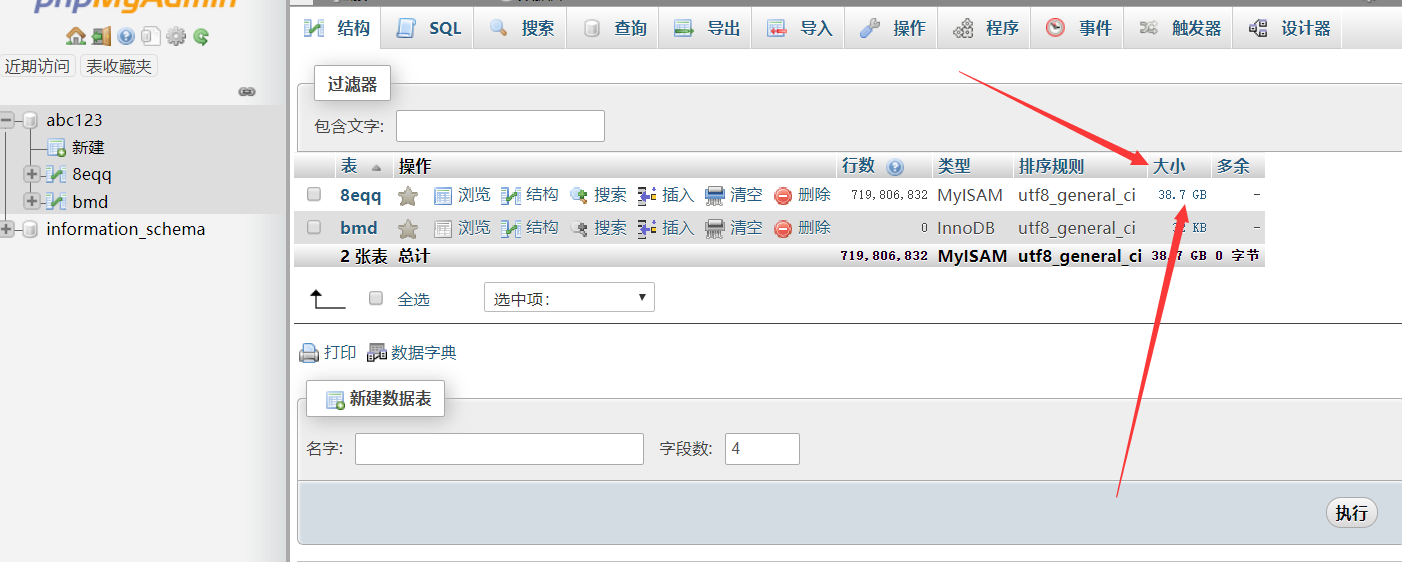Open the 导入 tab
1402x562 pixels.
799,28
